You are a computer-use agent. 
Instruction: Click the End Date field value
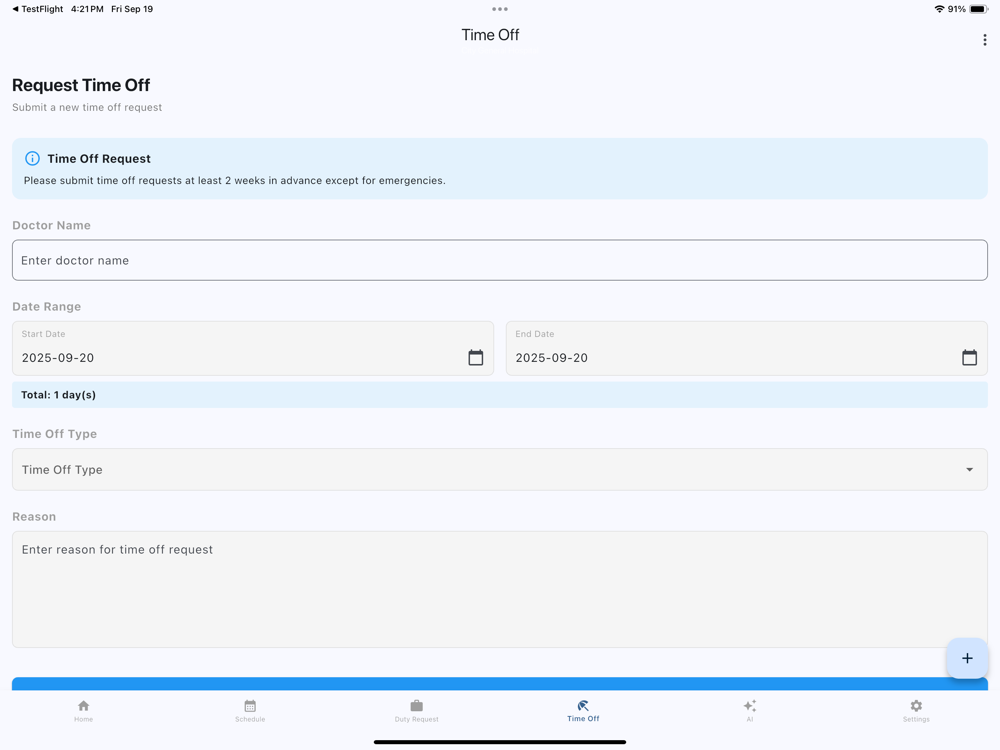[x=552, y=358]
